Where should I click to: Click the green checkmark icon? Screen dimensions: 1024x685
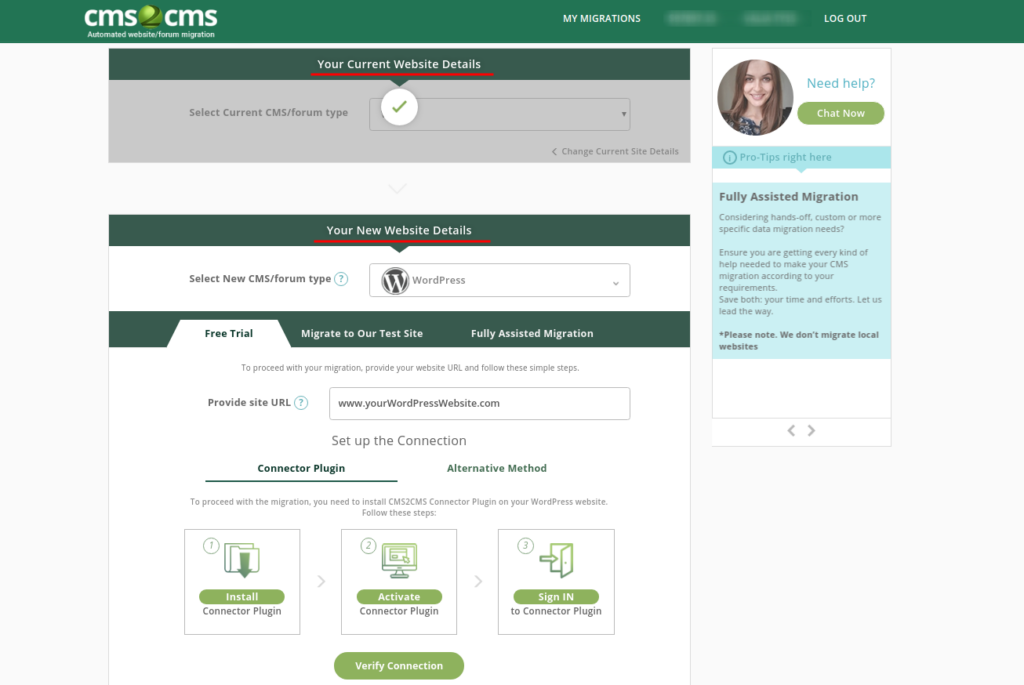399,106
